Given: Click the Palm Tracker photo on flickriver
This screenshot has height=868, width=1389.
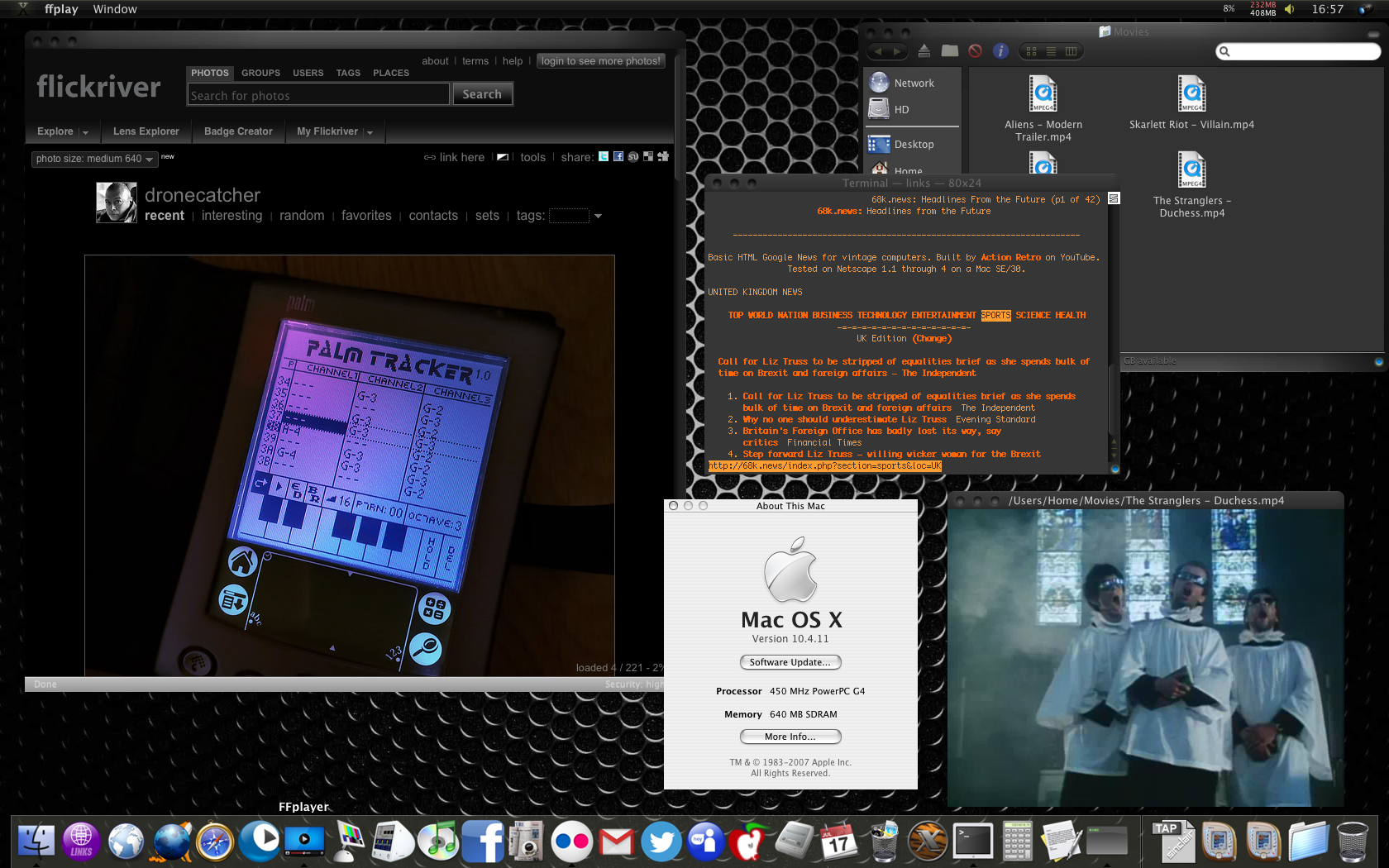Looking at the screenshot, I should (x=349, y=465).
